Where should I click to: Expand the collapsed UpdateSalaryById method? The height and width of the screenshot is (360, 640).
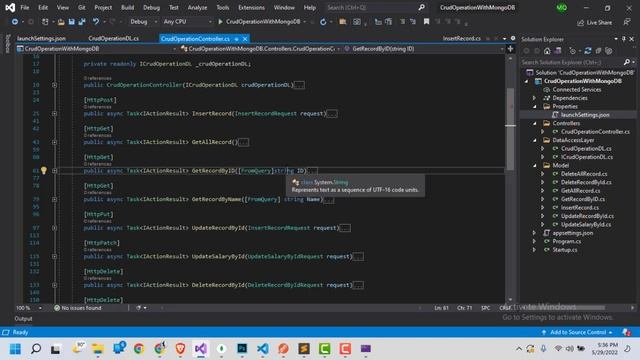54,256
